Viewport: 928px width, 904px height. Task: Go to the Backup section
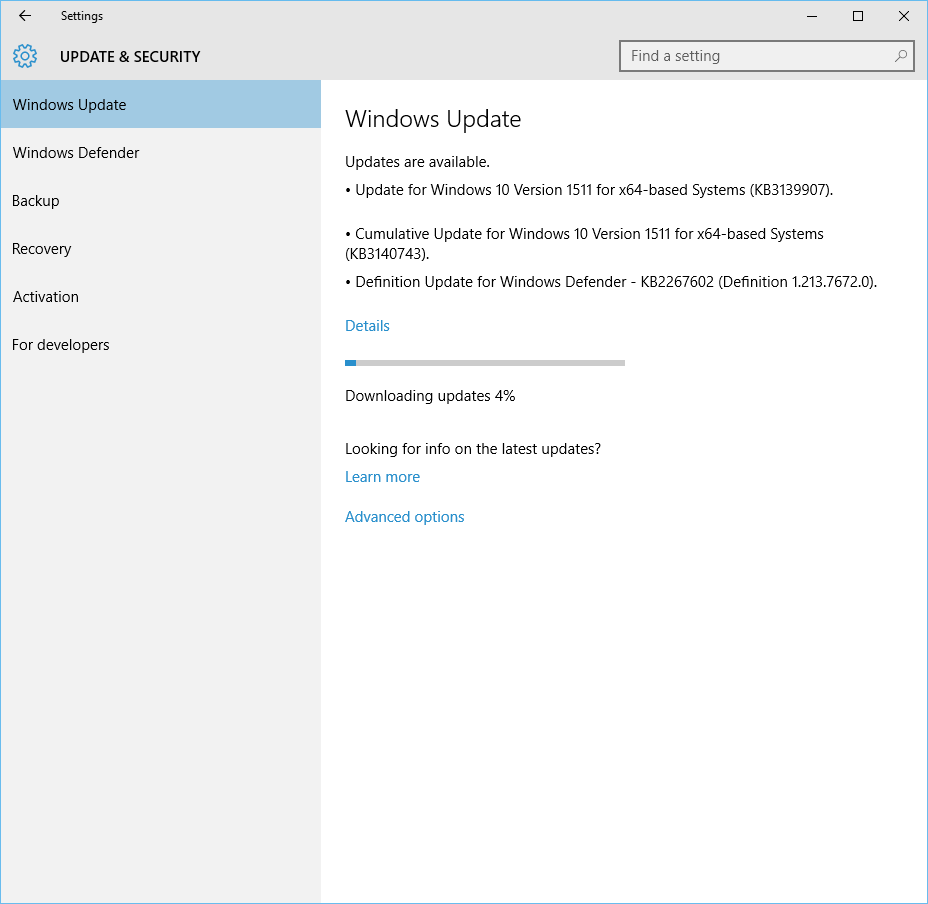coord(36,201)
